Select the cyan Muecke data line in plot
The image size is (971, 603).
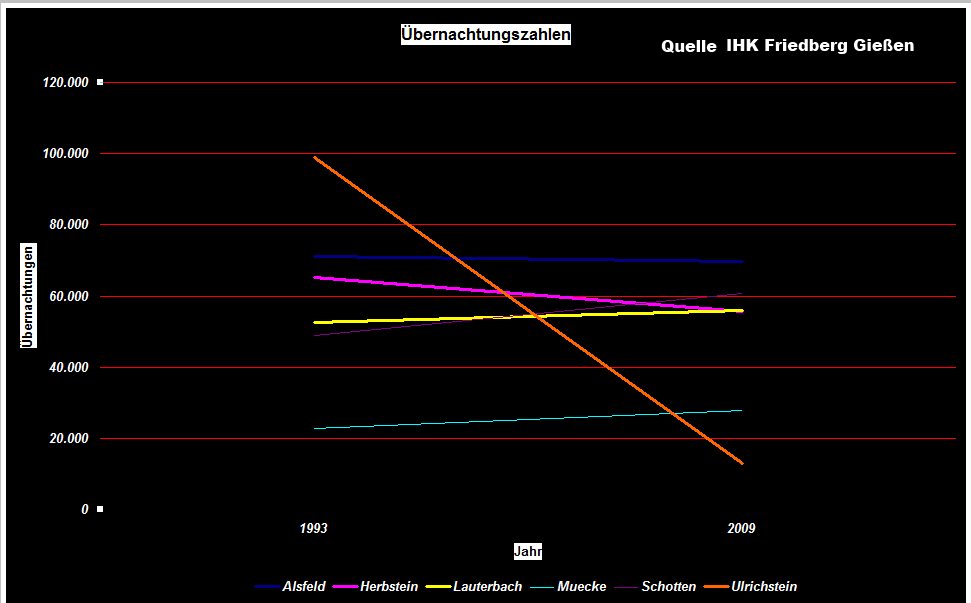[528, 419]
